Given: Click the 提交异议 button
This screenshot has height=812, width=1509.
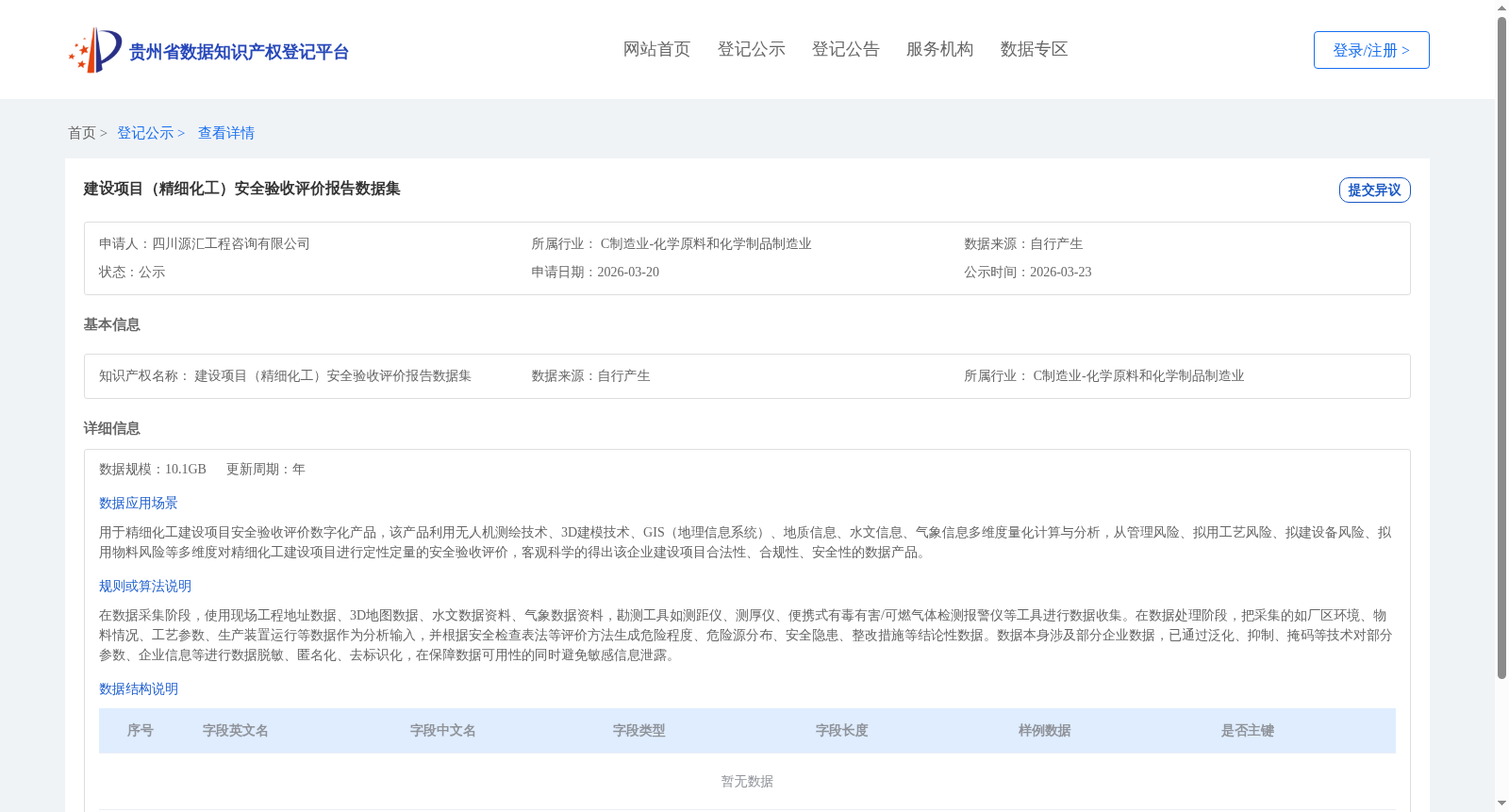Looking at the screenshot, I should tap(1374, 190).
